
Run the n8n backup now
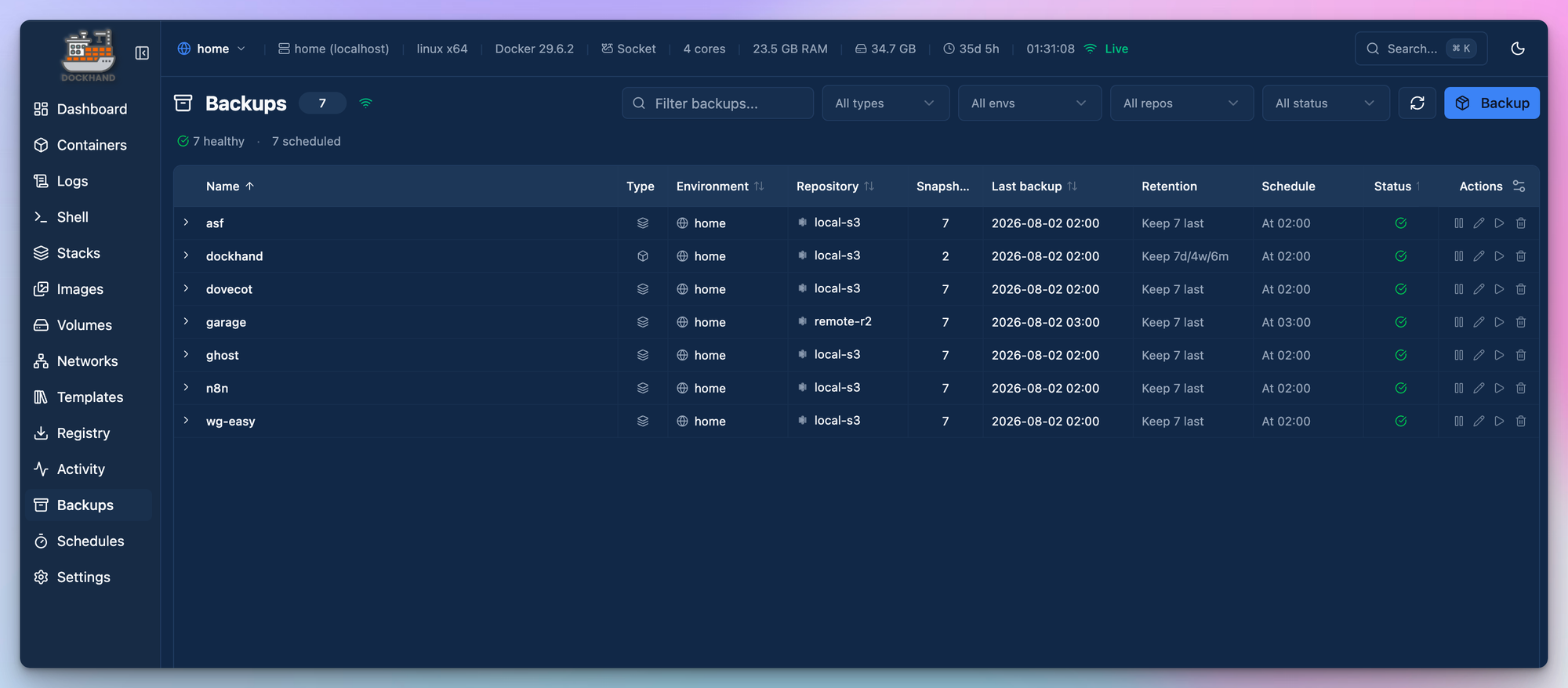click(x=1499, y=388)
